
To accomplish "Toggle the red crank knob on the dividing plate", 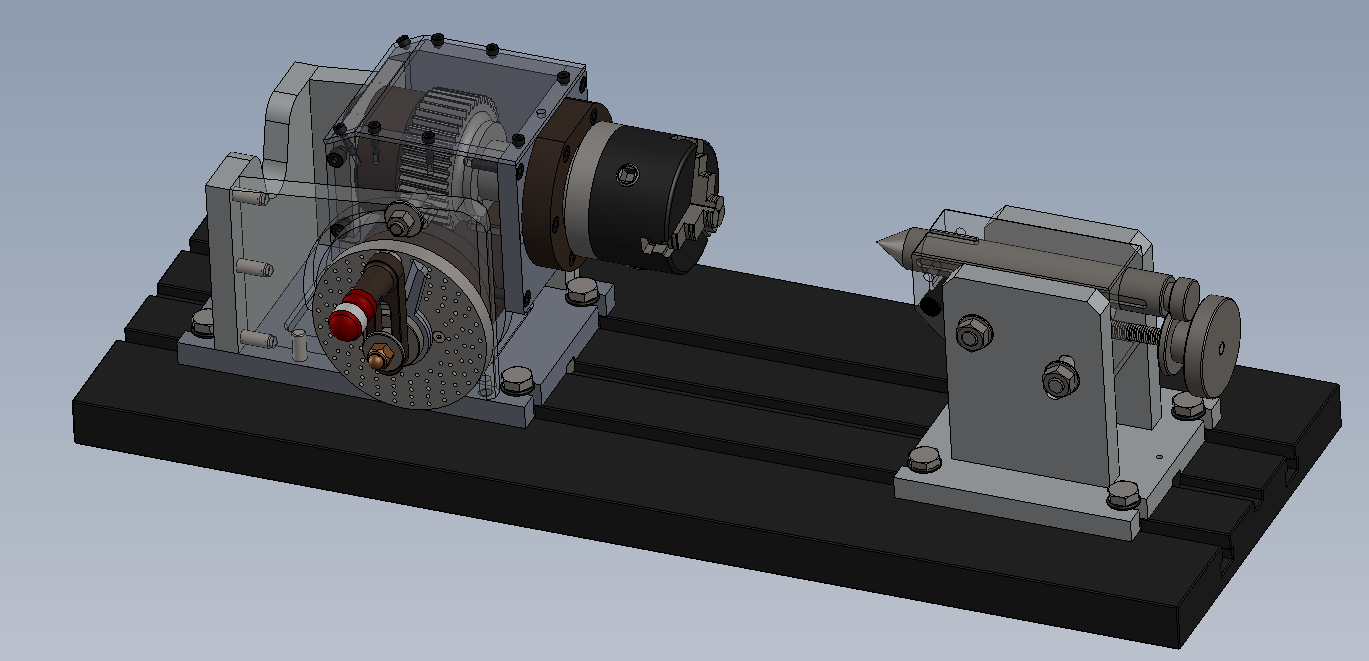I will pos(345,325).
